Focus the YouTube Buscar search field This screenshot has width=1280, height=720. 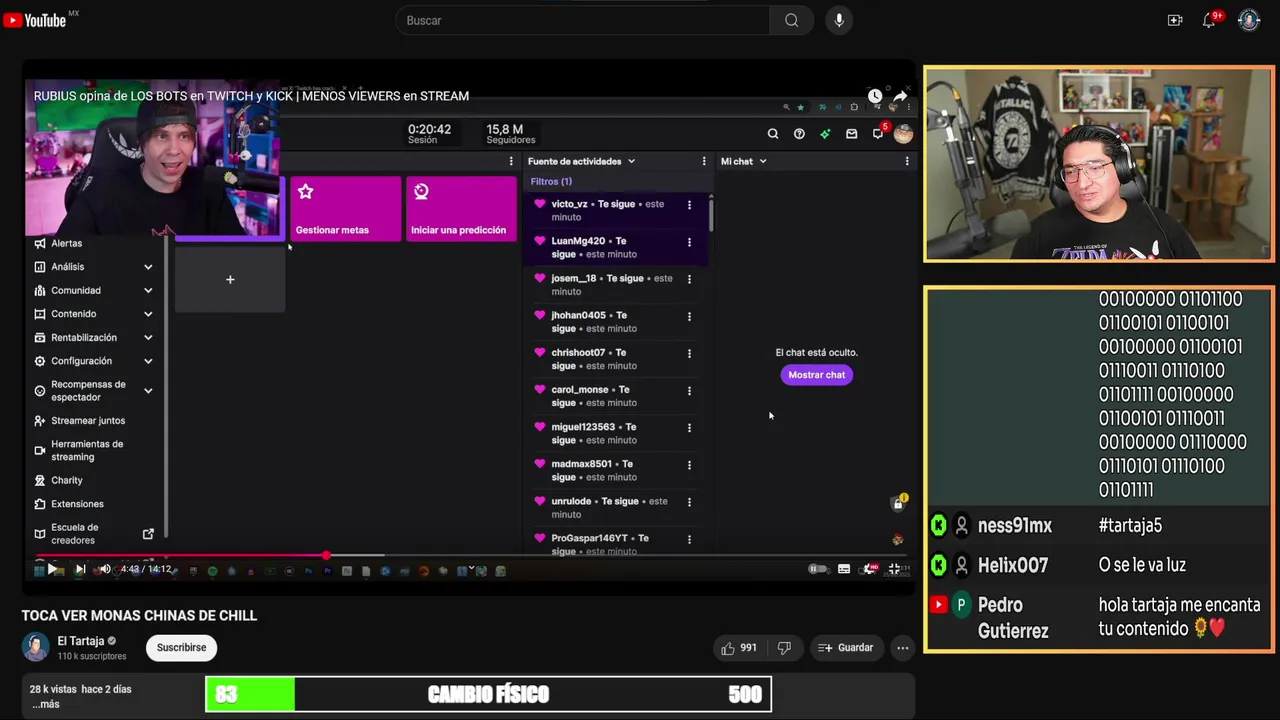click(x=582, y=20)
